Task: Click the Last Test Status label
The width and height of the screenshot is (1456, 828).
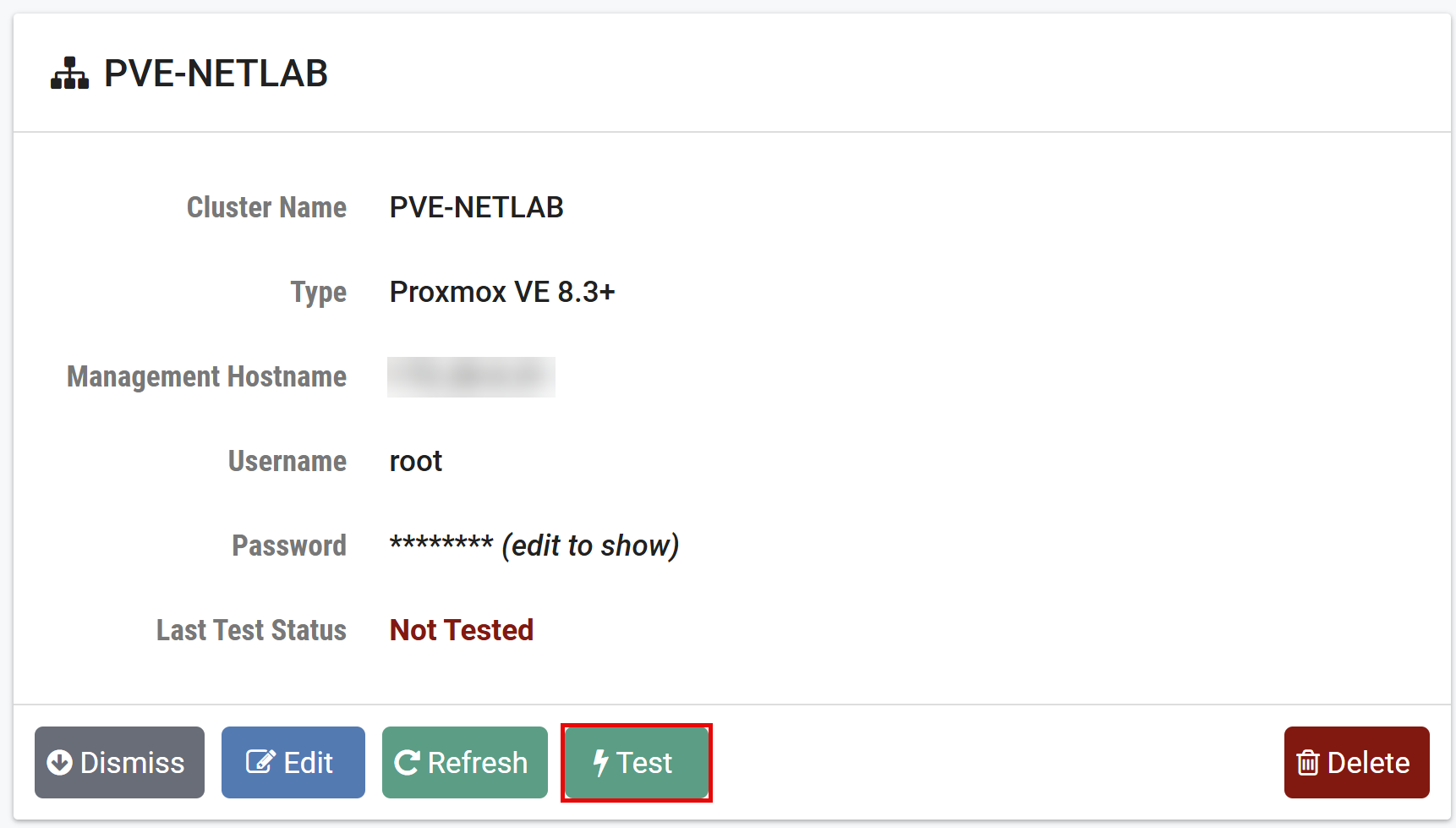Action: pos(251,630)
